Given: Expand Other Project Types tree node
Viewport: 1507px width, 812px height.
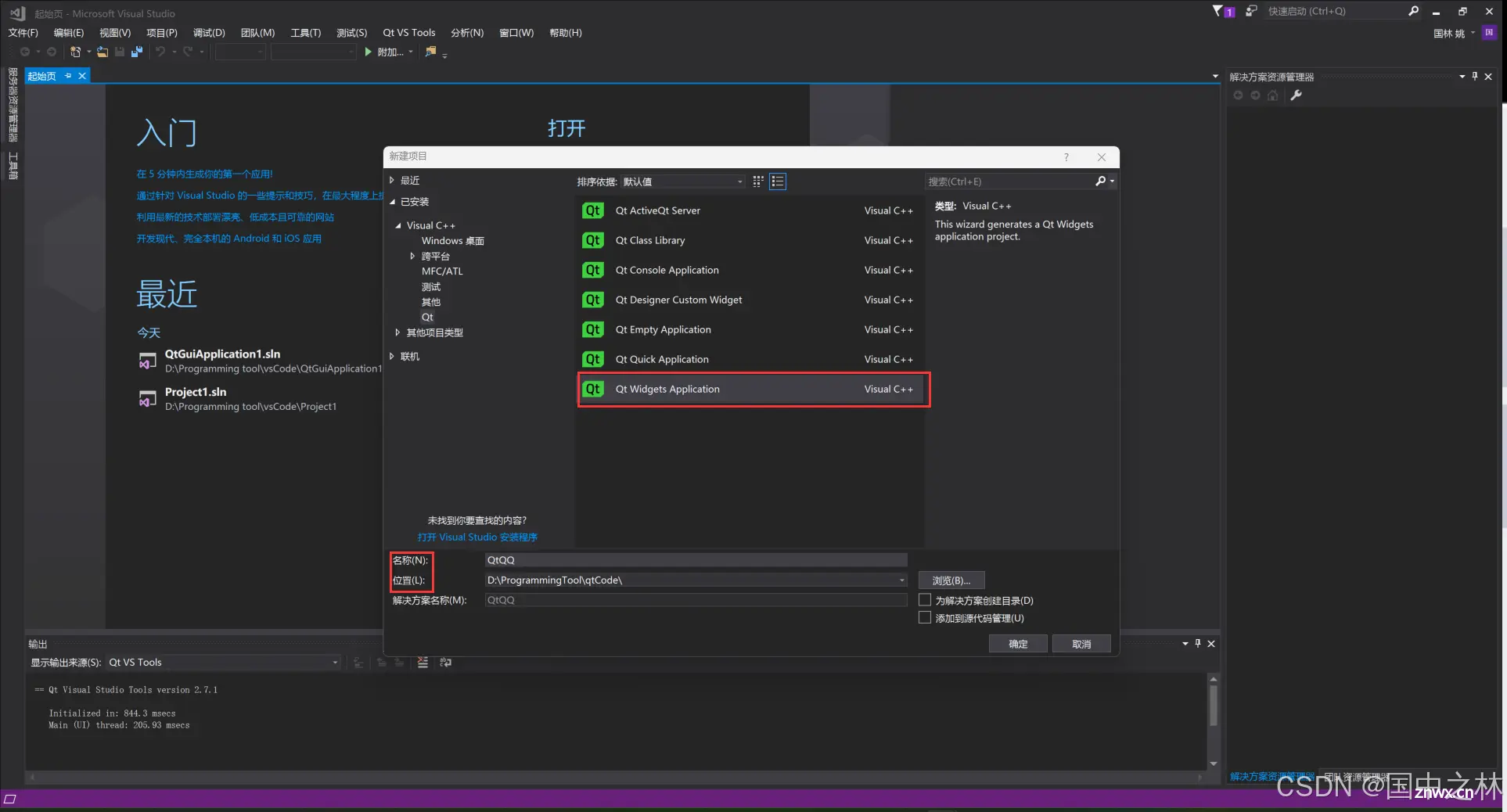Looking at the screenshot, I should (x=397, y=332).
